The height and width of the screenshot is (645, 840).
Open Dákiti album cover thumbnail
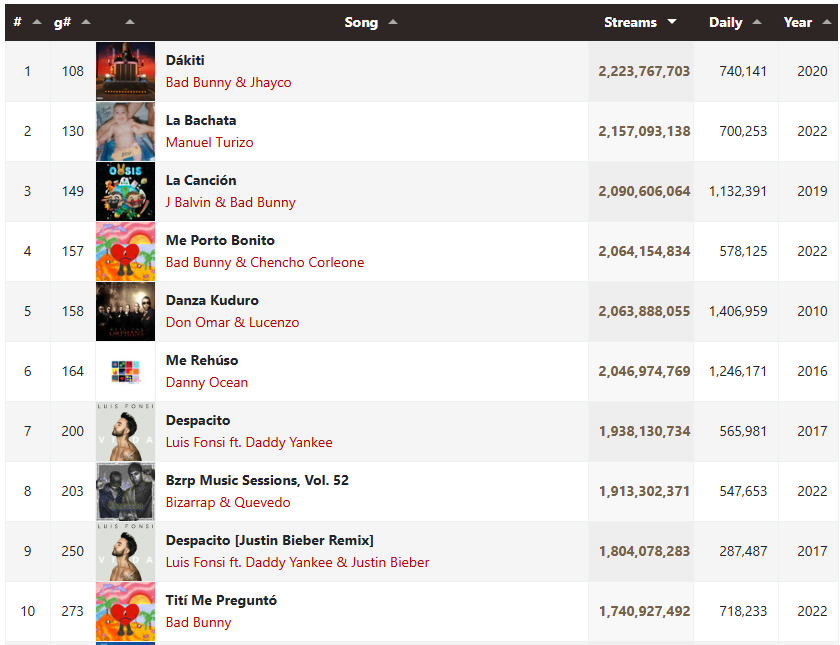click(x=125, y=71)
